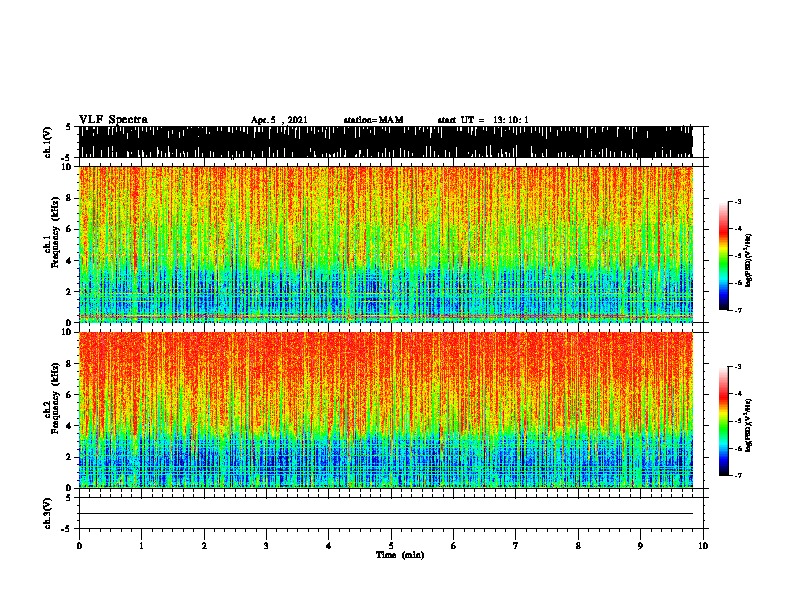Click the ch.2 Frequency (kHz) axis label
The width and height of the screenshot is (792, 612).
55,398
